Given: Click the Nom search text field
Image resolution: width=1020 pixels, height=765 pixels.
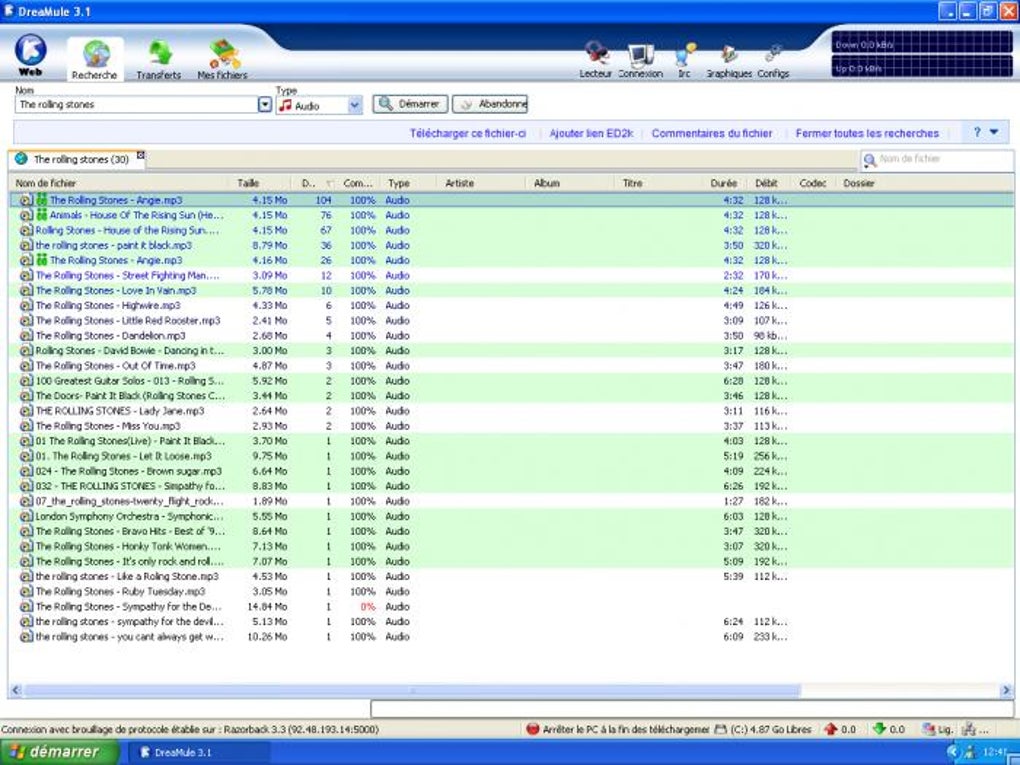Looking at the screenshot, I should (x=136, y=105).
